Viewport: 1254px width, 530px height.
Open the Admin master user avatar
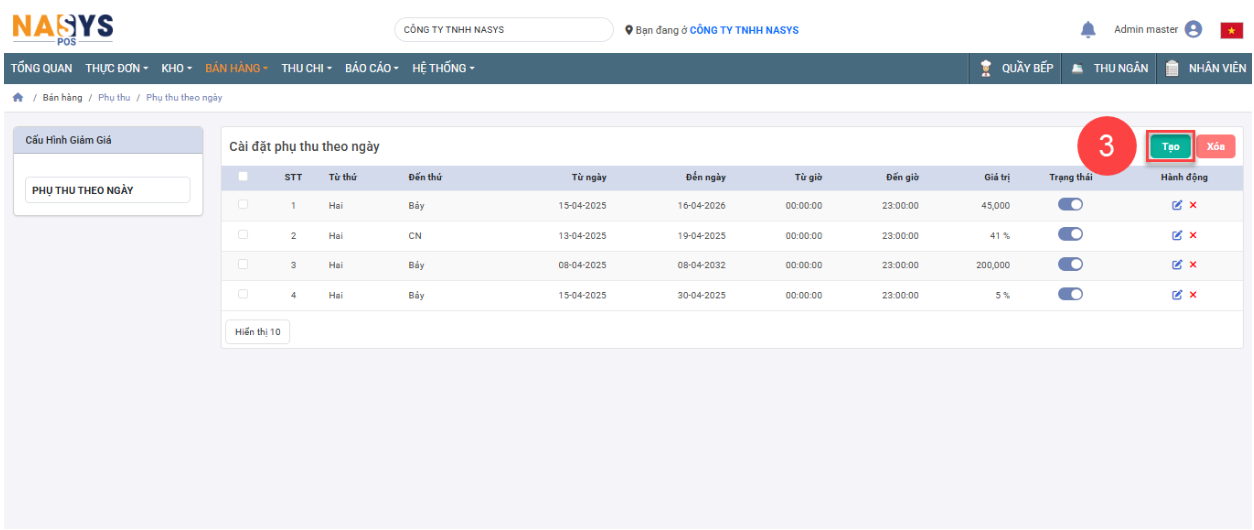(1193, 30)
